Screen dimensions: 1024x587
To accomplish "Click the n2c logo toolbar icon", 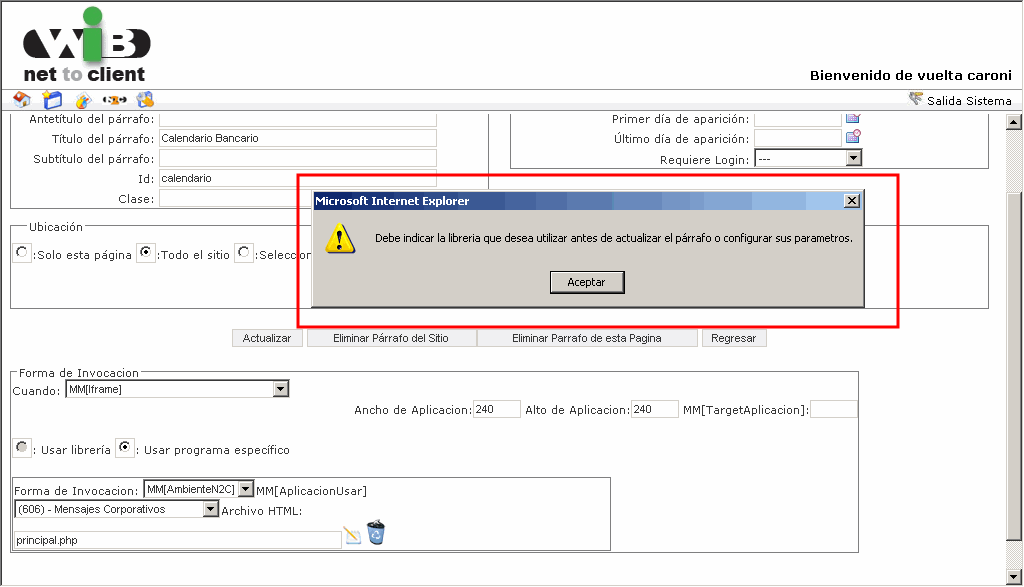I will [114, 100].
